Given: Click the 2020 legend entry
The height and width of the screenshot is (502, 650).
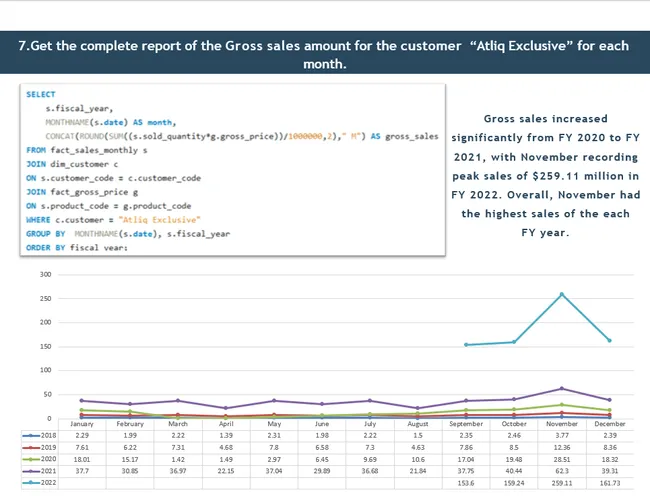Looking at the screenshot, I should [x=39, y=459].
